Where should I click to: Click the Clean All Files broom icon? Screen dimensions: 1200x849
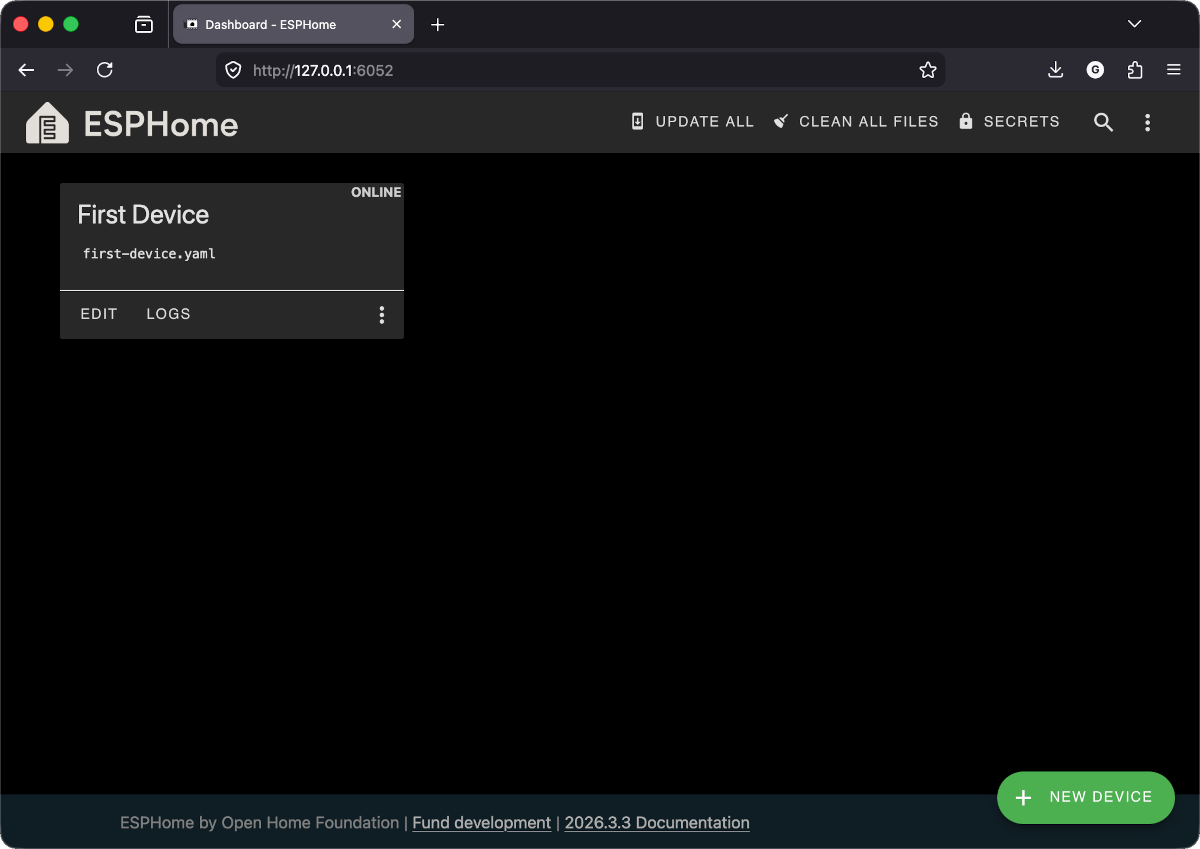click(782, 121)
